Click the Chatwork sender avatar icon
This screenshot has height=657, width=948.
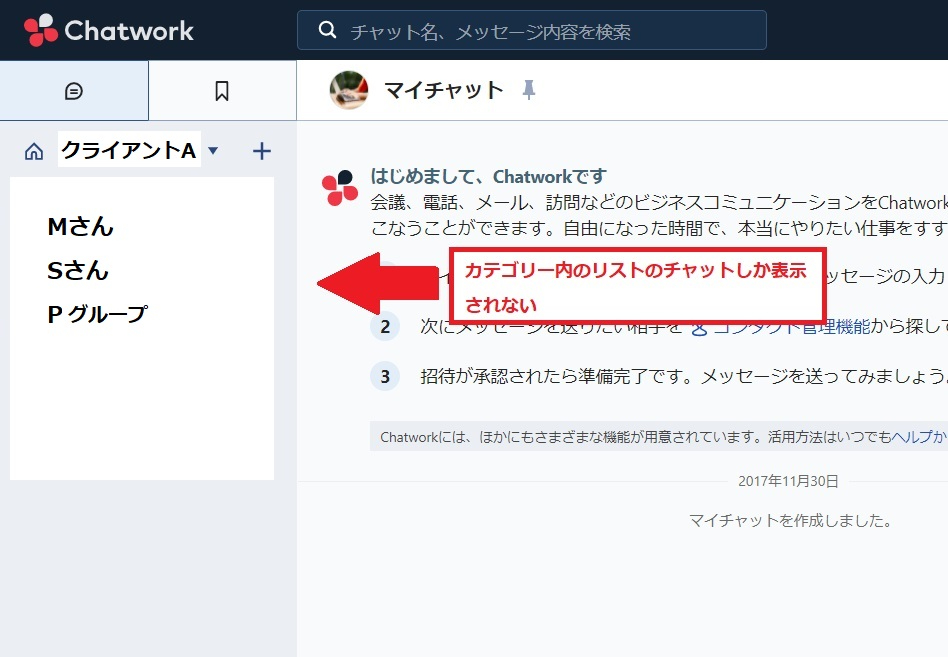coord(340,188)
